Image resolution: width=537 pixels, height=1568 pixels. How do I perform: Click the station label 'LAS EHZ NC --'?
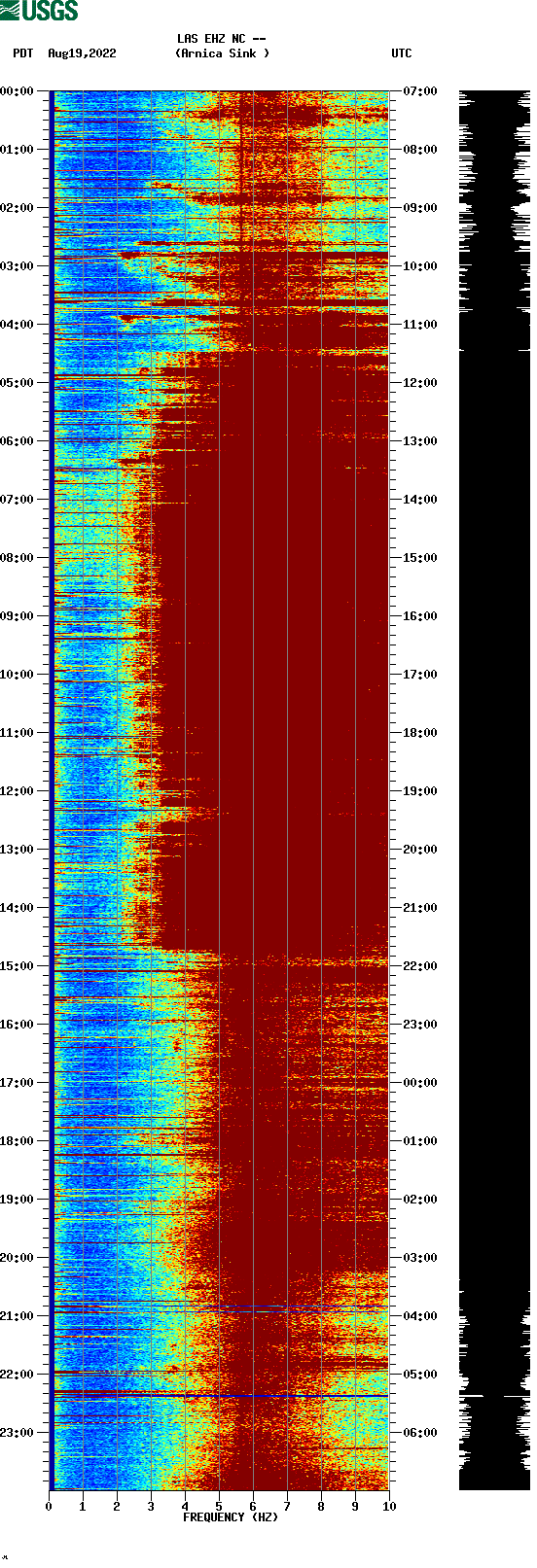pos(222,39)
